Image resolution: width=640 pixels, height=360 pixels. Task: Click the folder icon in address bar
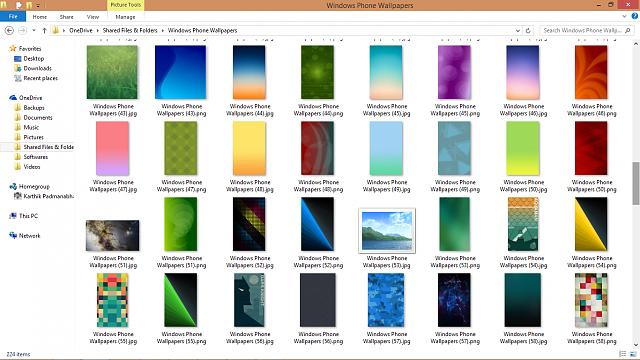(56, 31)
